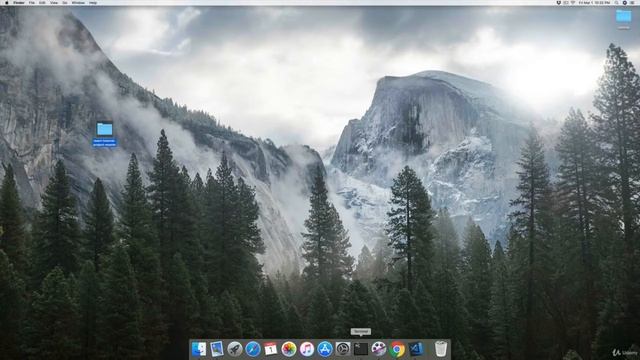Open the Edit menu
Screen dimensions: 640x360
42,2
